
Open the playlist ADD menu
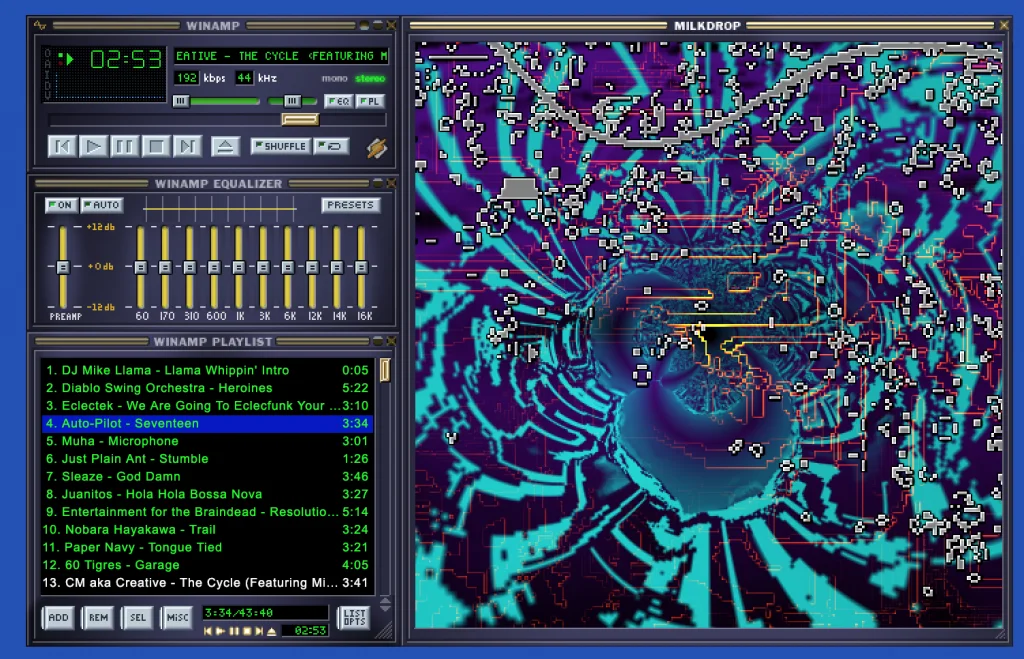pyautogui.click(x=58, y=617)
